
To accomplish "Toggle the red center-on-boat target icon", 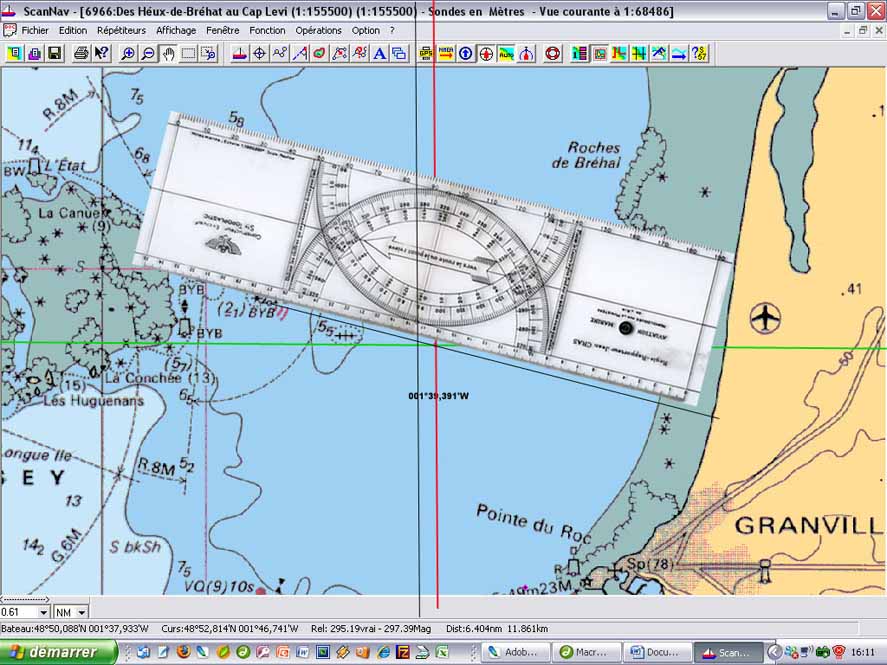I will coord(486,54).
